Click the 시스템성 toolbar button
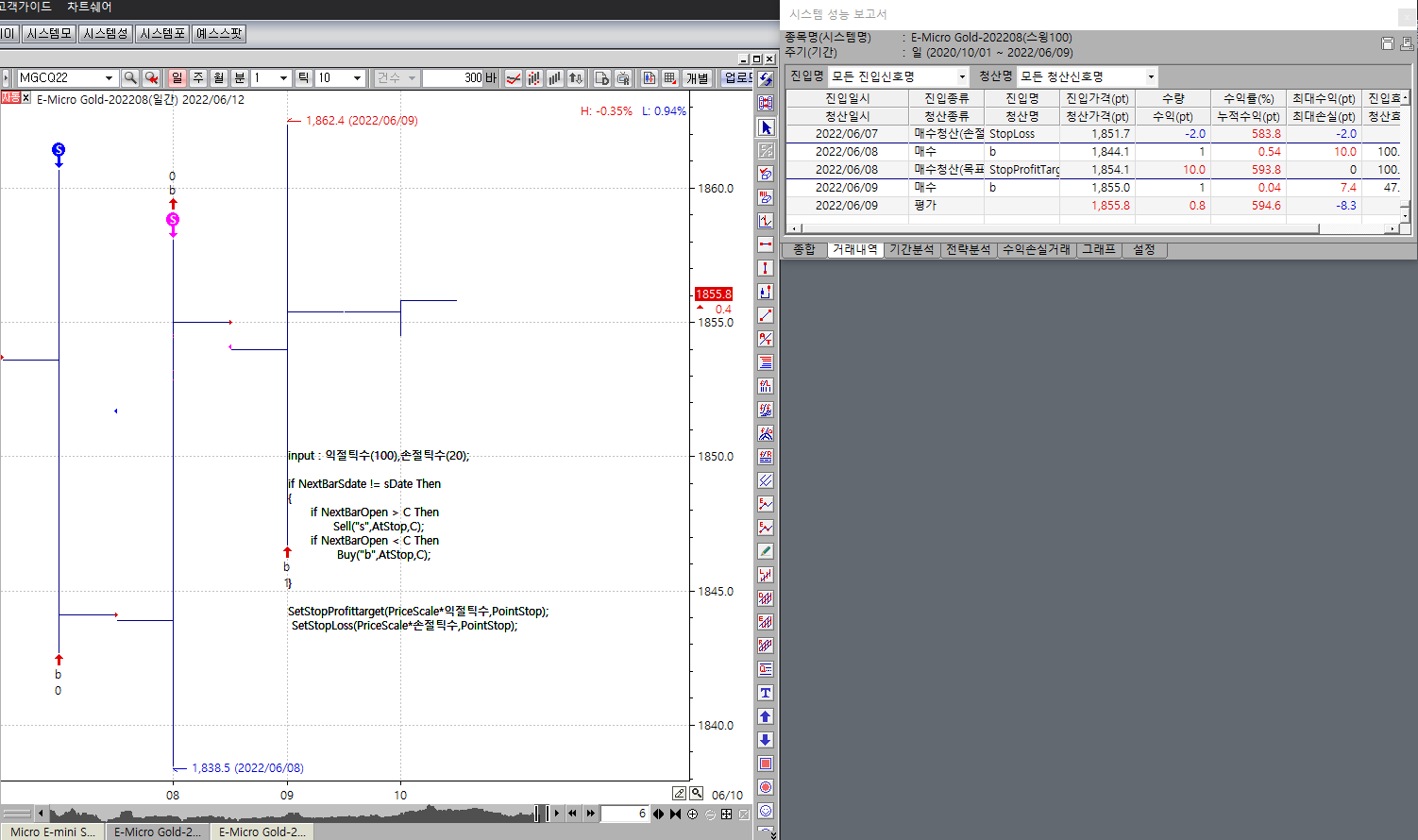The height and width of the screenshot is (840, 1418). click(x=105, y=34)
